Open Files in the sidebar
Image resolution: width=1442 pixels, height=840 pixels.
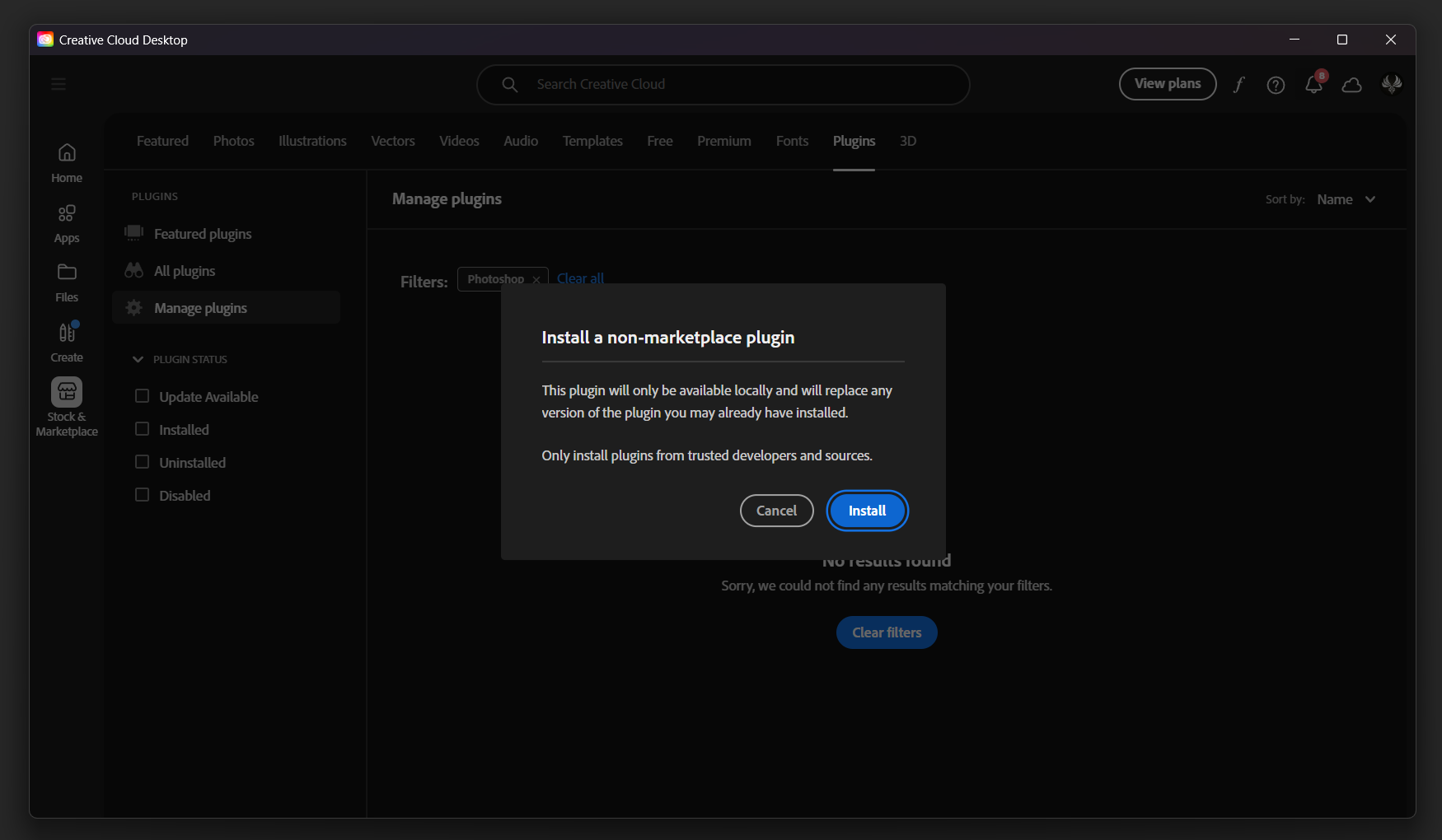pyautogui.click(x=67, y=283)
